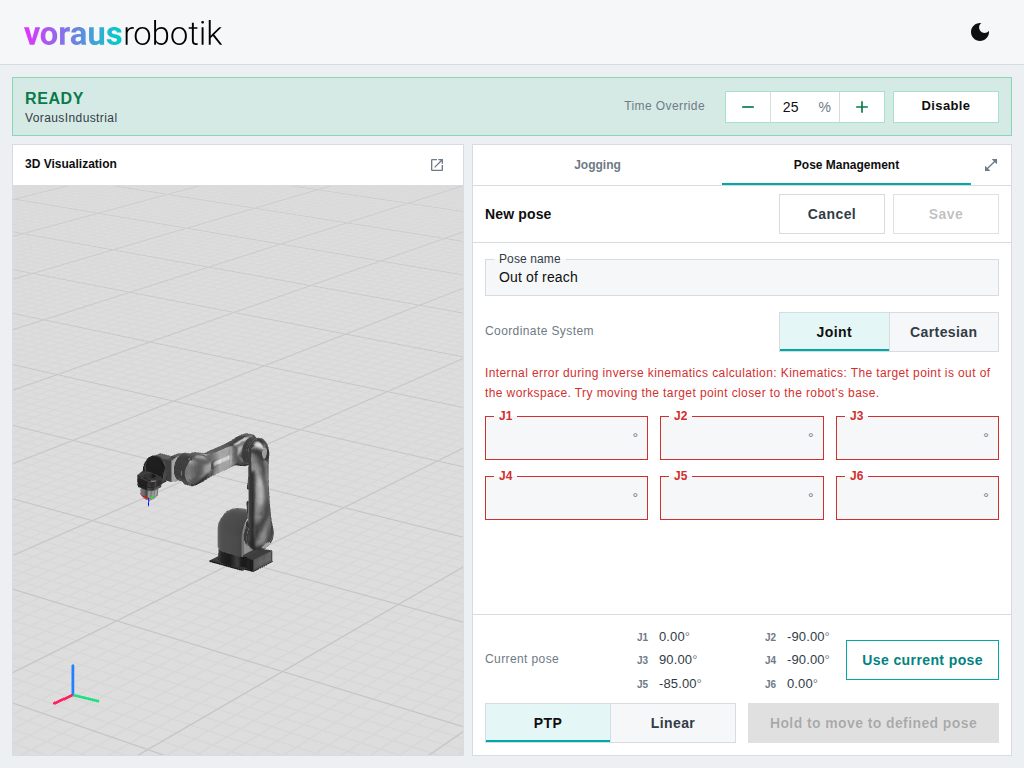Click the Time Override percent field

coord(805,107)
